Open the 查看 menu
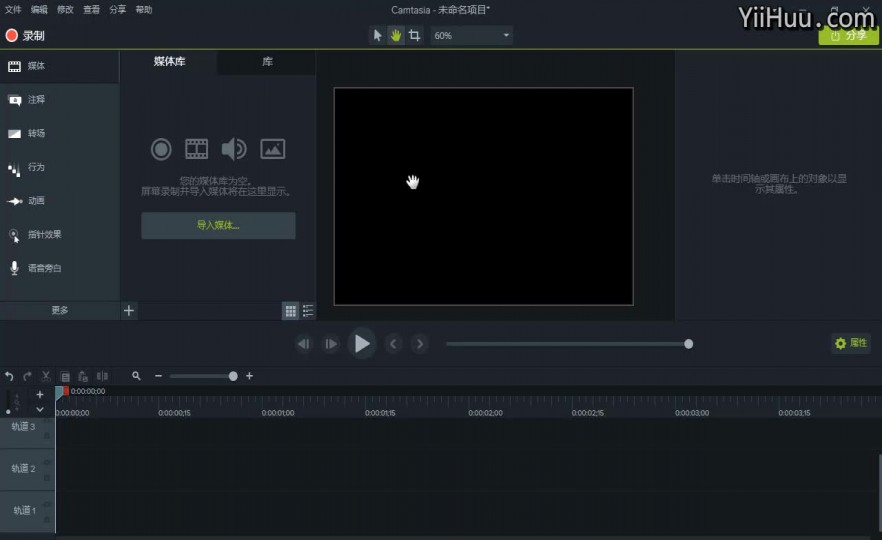 click(x=91, y=10)
